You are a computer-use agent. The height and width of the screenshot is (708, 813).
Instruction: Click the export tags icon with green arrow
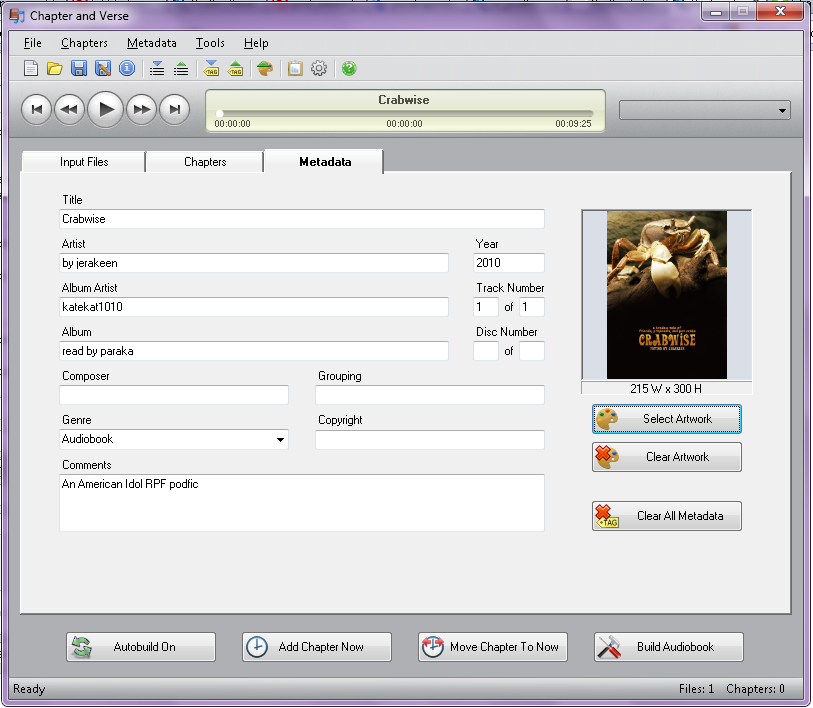point(235,69)
